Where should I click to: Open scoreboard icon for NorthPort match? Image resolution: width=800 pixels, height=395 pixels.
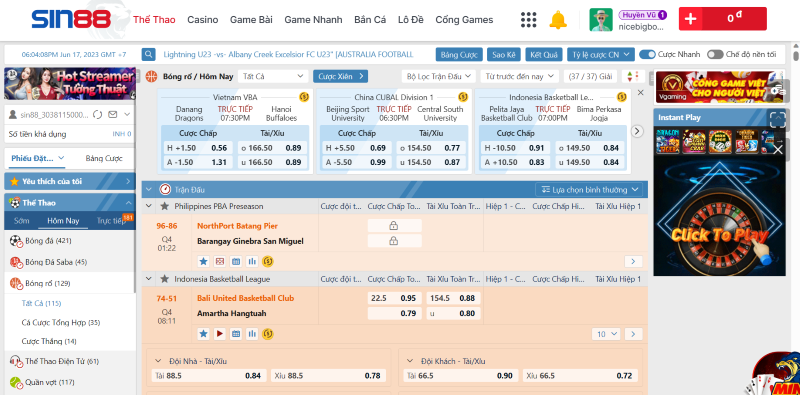coord(219,261)
